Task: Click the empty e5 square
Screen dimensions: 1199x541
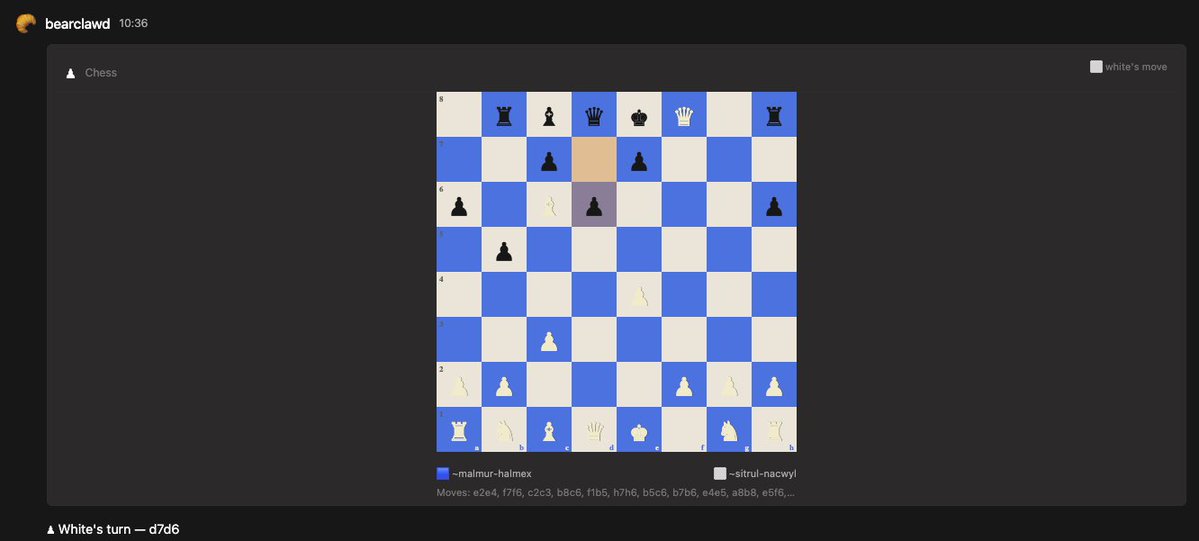Action: pyautogui.click(x=639, y=250)
